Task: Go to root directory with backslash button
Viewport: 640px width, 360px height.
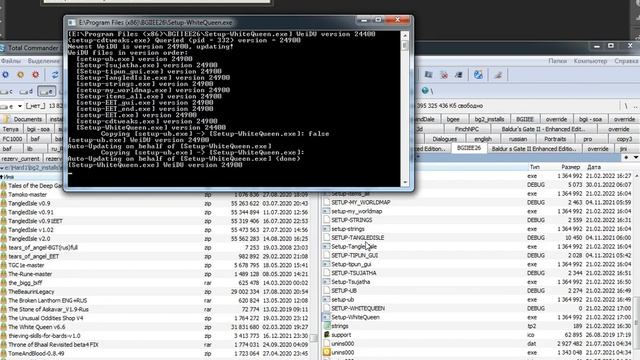Action: click(626, 106)
